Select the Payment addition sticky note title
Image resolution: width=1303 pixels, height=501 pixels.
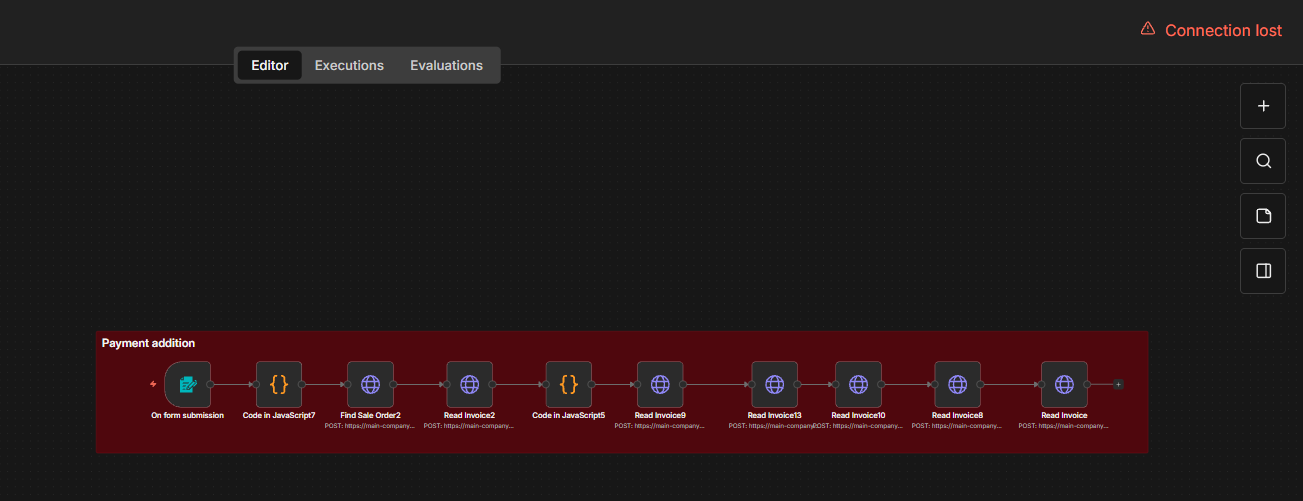pos(148,343)
